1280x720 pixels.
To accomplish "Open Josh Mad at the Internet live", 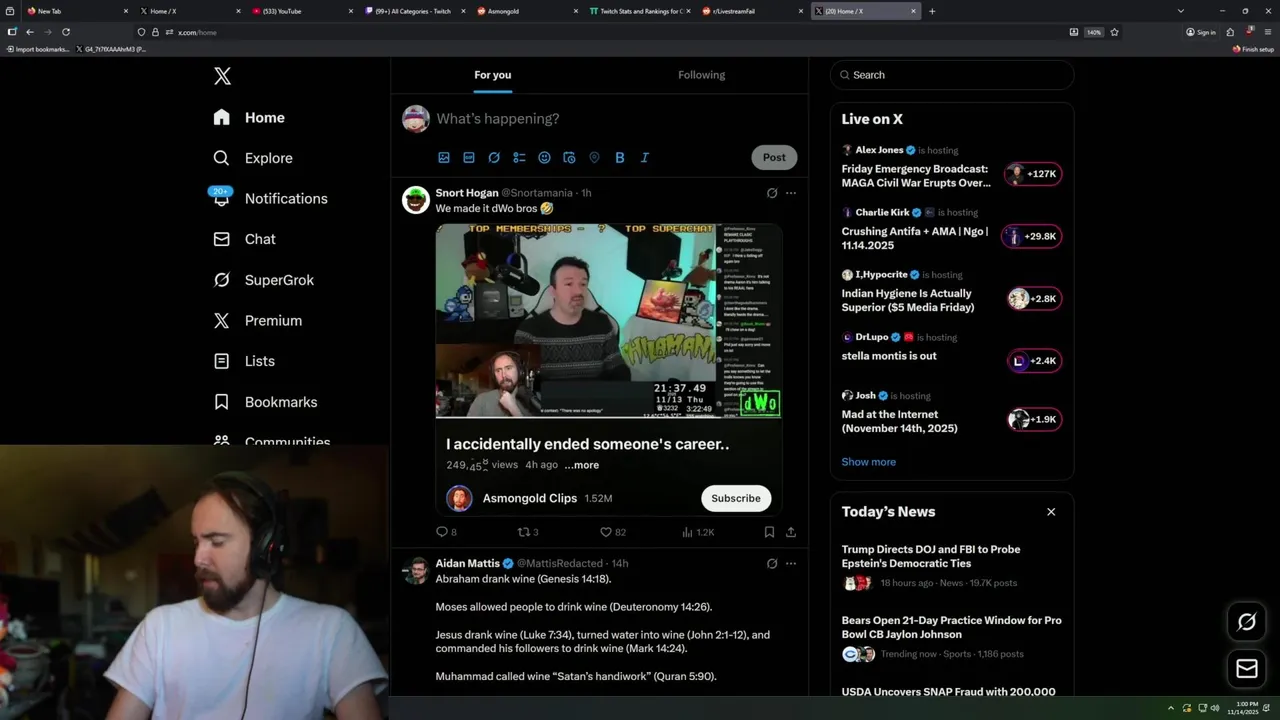I will click(x=952, y=413).
